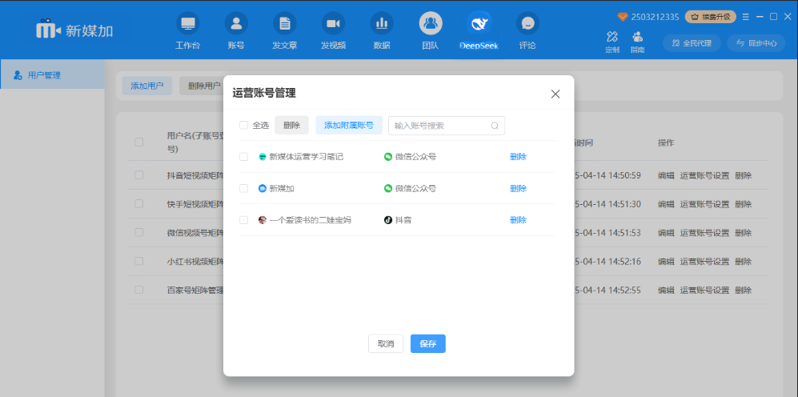798x397 pixels.
Task: Click the account name 一个爱读书的二娃宝妈
Action: [310, 220]
